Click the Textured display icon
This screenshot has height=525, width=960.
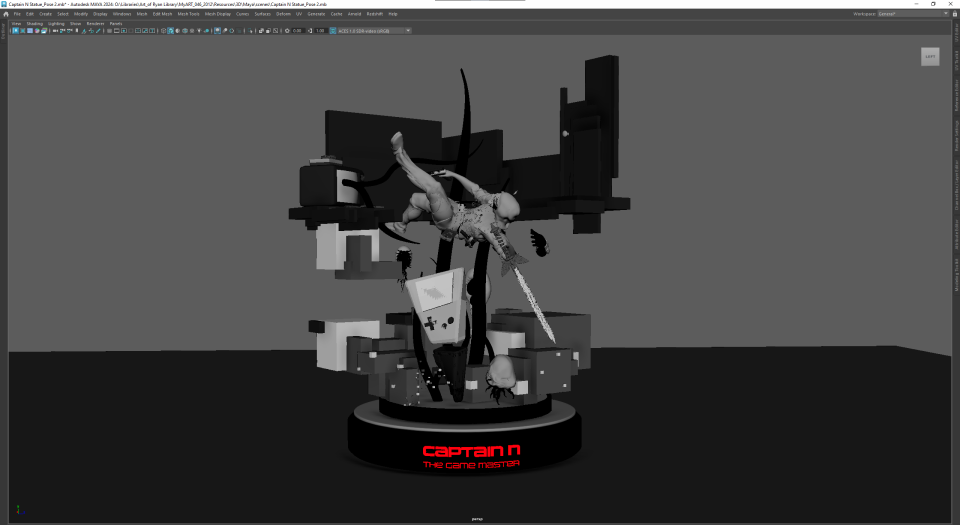(192, 30)
